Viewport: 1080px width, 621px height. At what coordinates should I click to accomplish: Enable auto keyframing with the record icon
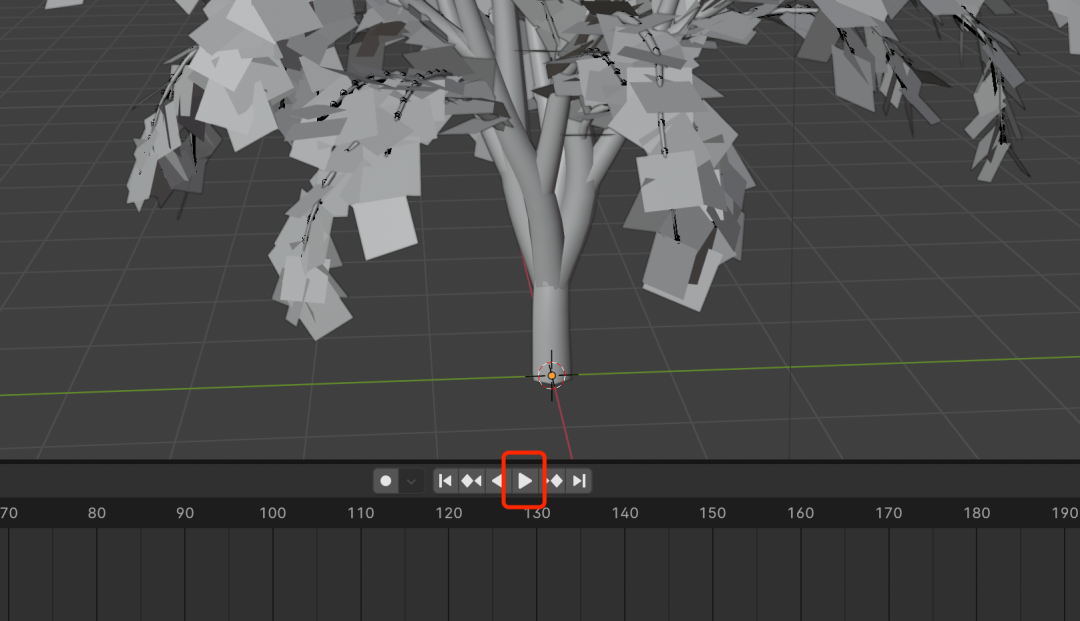point(388,481)
